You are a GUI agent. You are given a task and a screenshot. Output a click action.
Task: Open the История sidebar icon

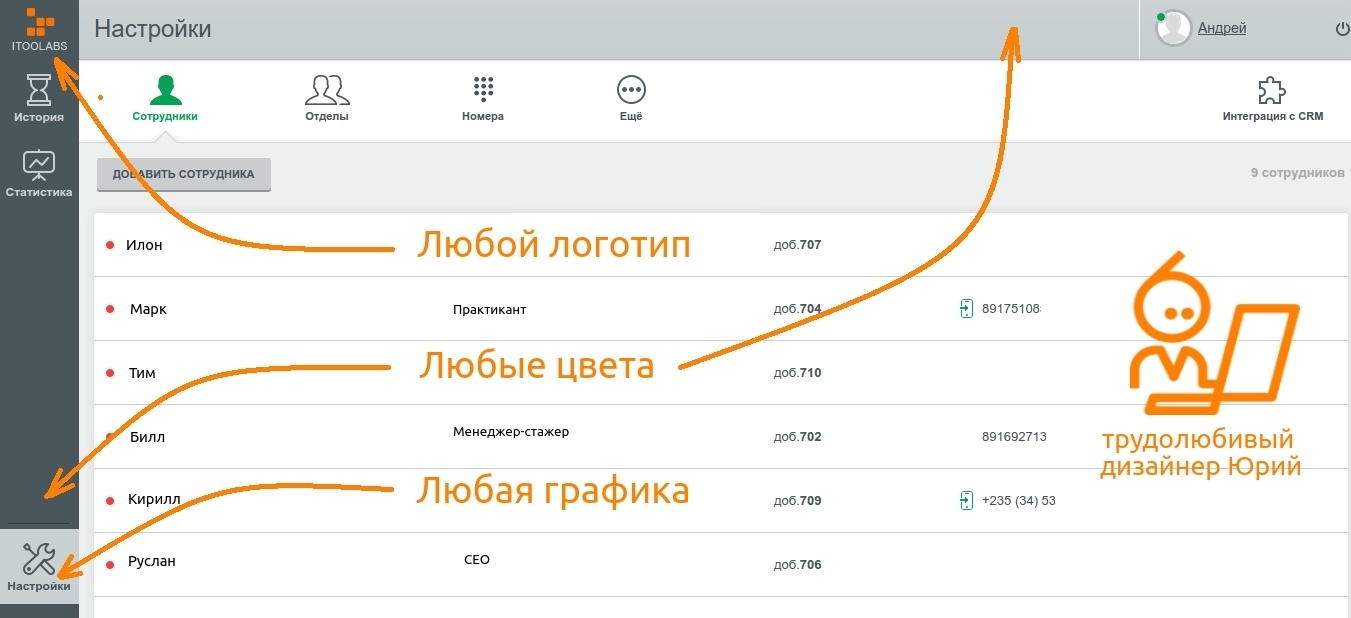tap(39, 97)
